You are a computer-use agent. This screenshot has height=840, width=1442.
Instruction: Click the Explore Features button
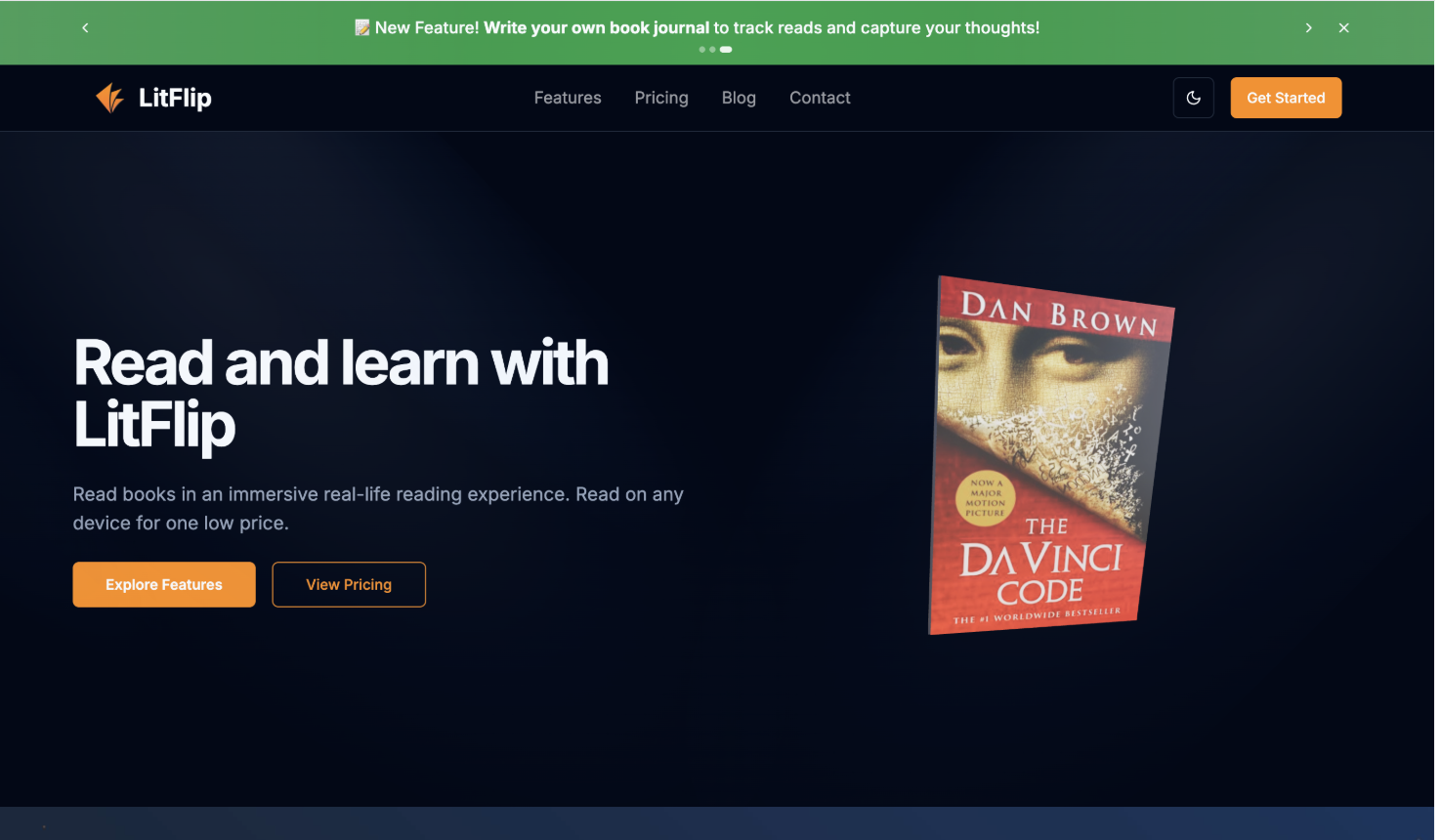[164, 584]
